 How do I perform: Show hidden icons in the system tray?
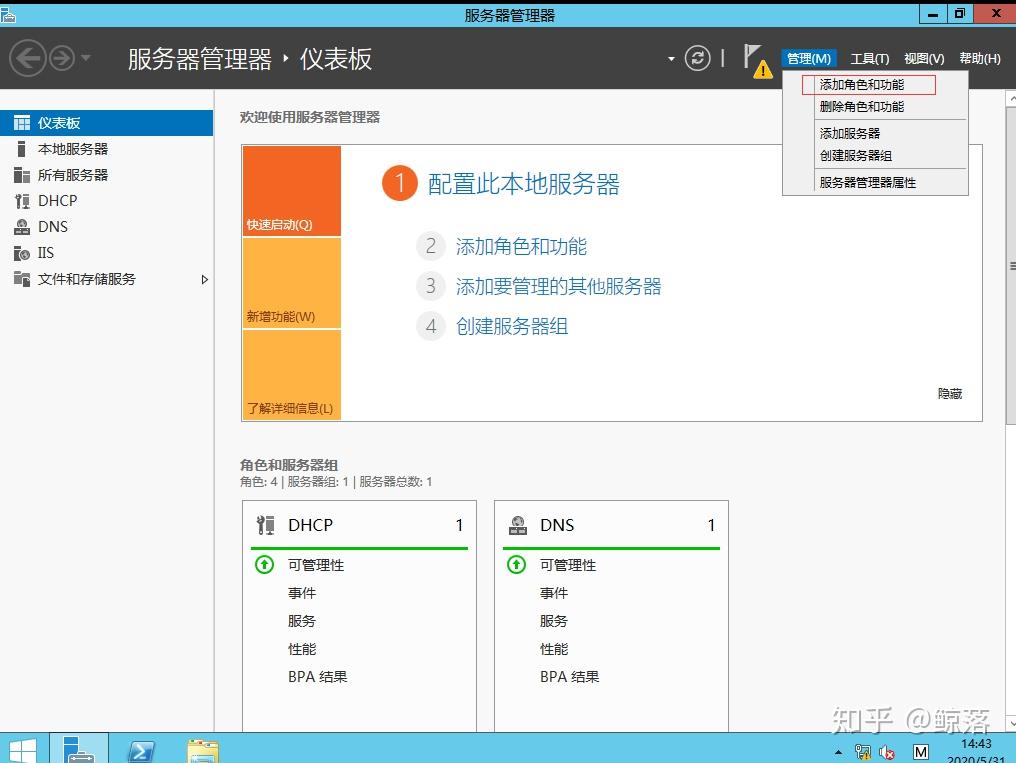pos(838,752)
